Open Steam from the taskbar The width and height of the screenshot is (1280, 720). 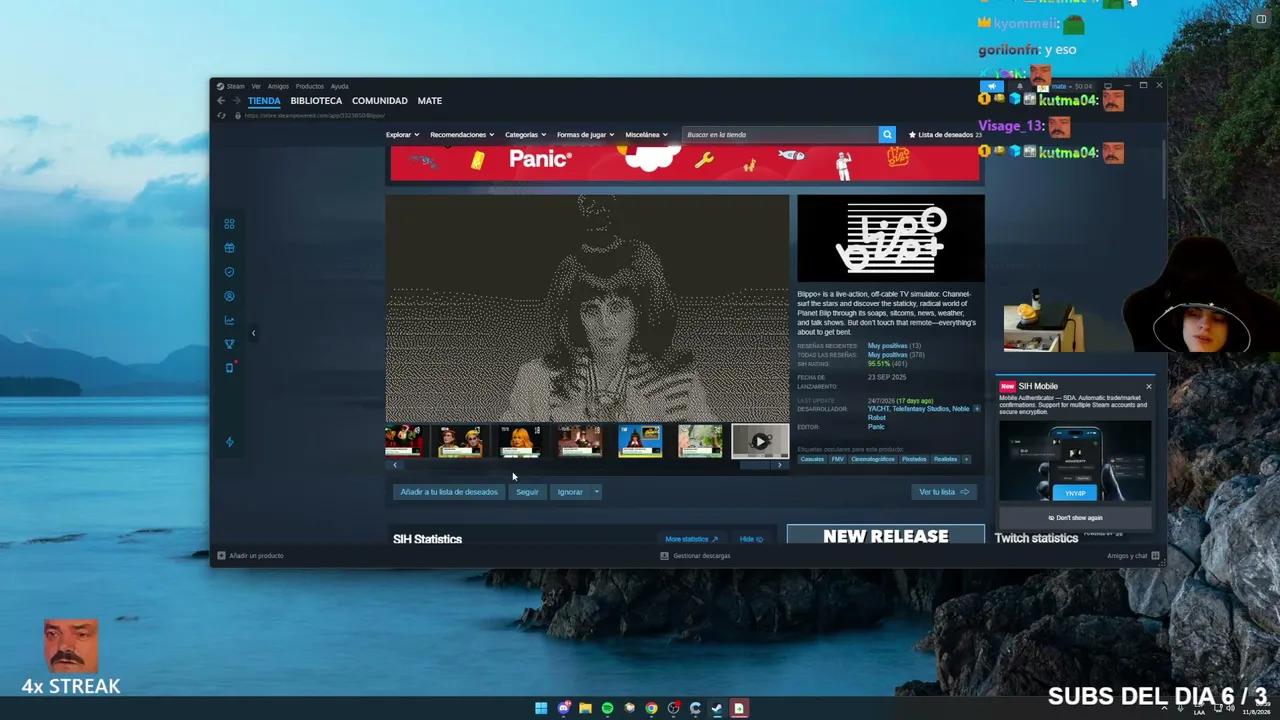717,708
